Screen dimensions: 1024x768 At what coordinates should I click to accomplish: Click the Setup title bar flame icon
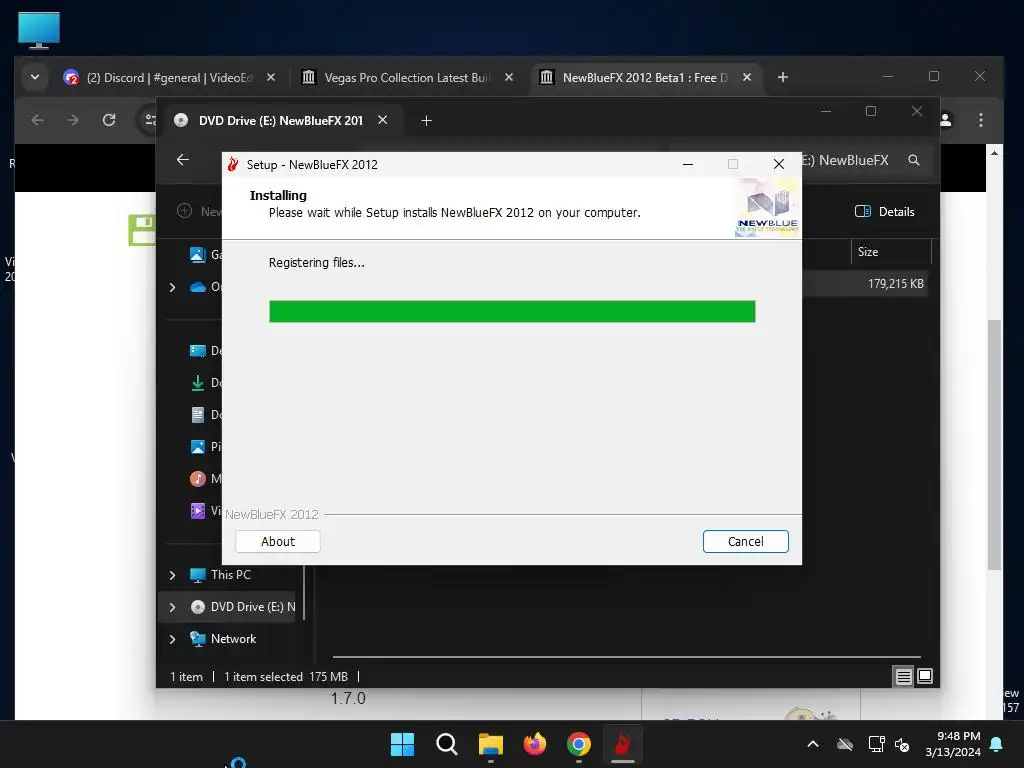(x=233, y=165)
